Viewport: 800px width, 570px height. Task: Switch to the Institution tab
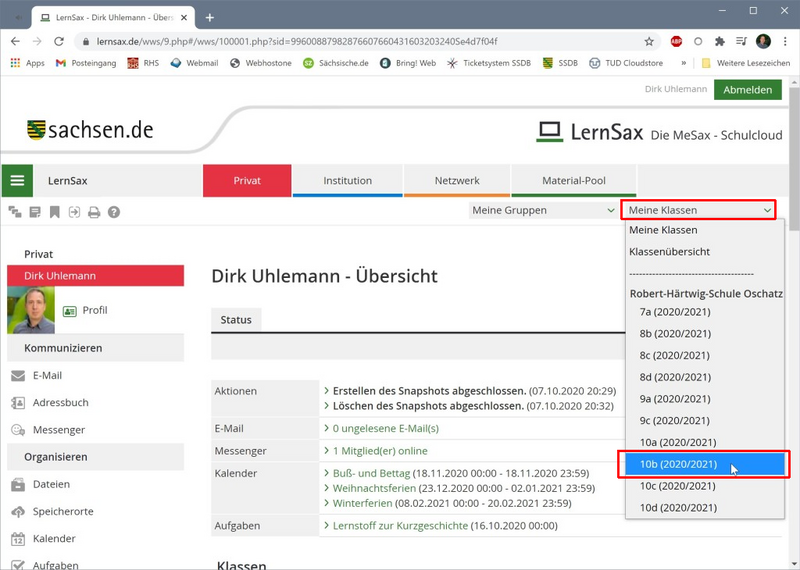click(x=347, y=181)
